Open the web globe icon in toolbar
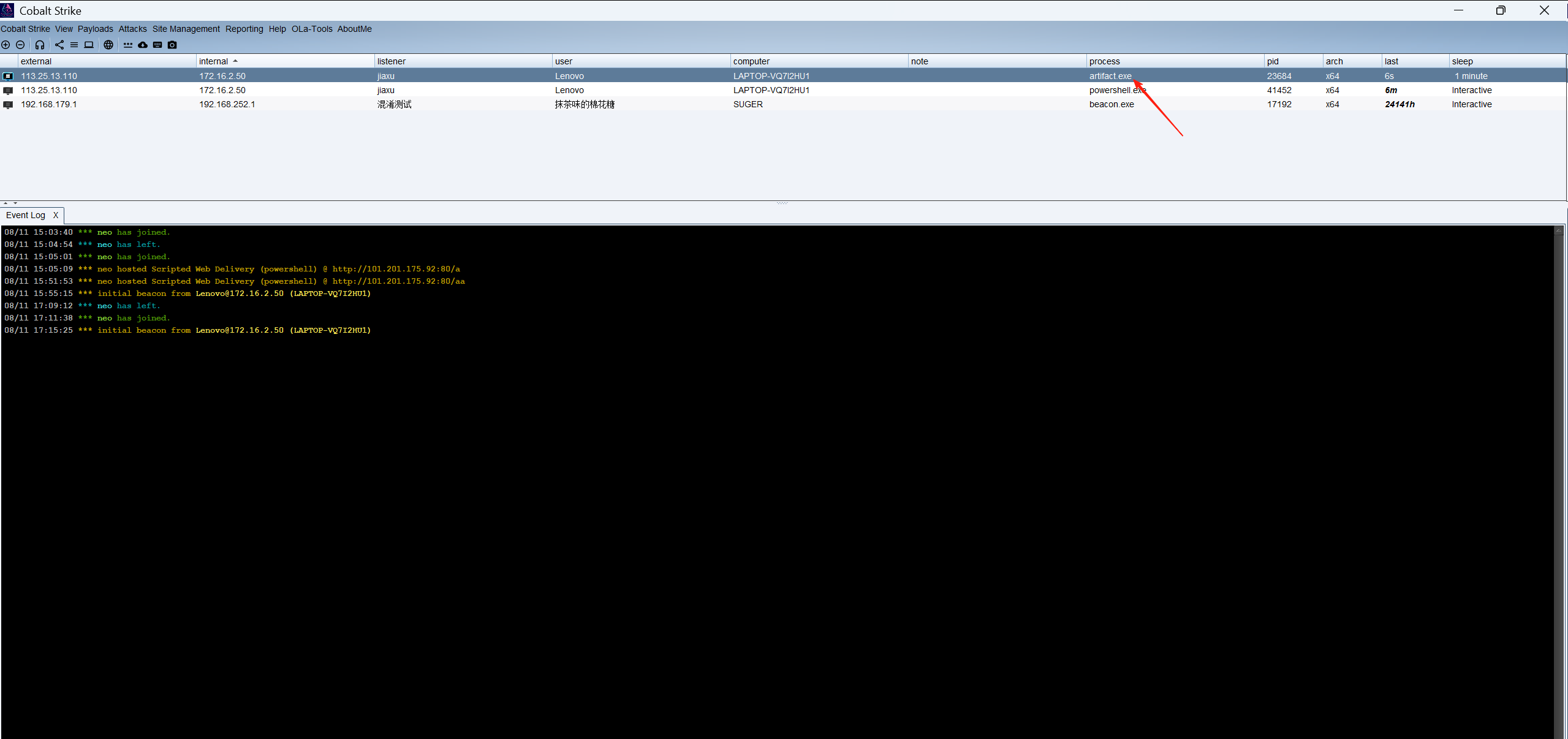1568x739 pixels. click(108, 45)
